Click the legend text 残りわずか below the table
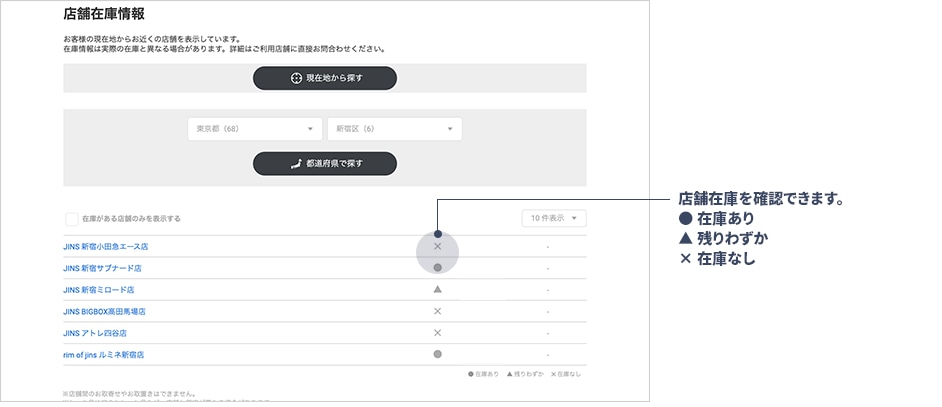The image size is (942, 407). [x=529, y=374]
